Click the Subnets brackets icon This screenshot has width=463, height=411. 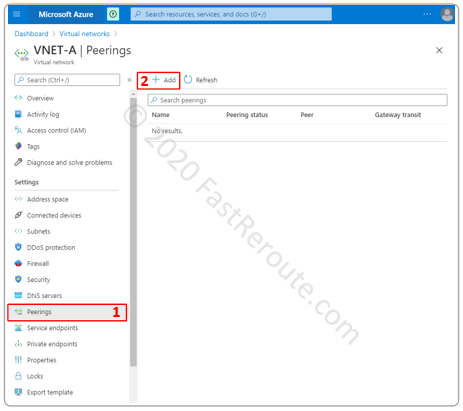click(x=18, y=231)
